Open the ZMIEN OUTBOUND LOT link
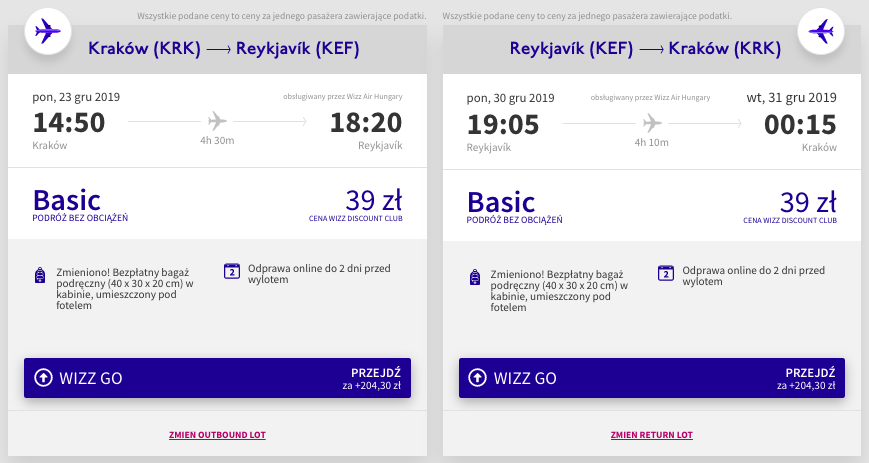 (217, 435)
